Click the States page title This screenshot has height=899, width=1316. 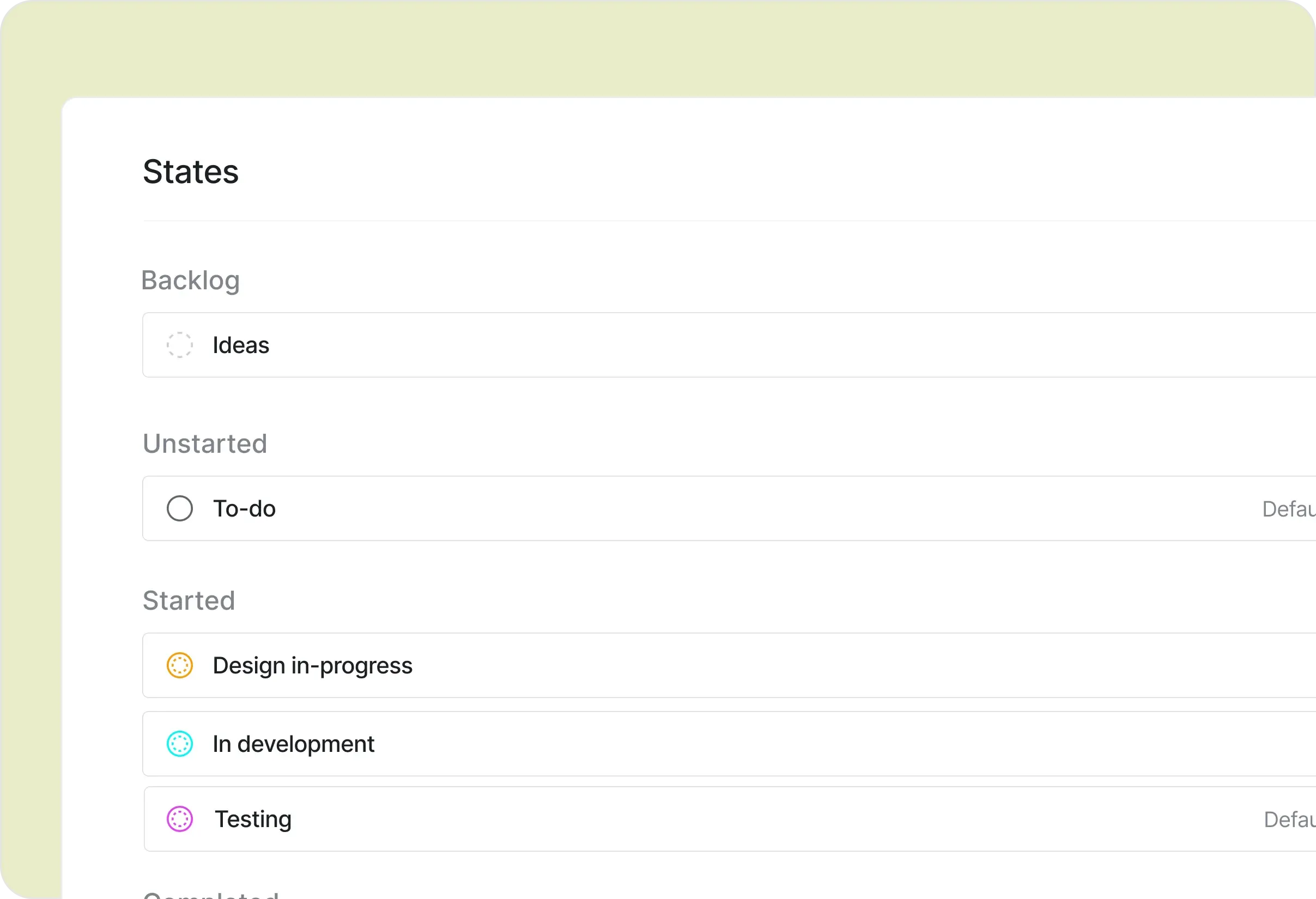coord(190,172)
